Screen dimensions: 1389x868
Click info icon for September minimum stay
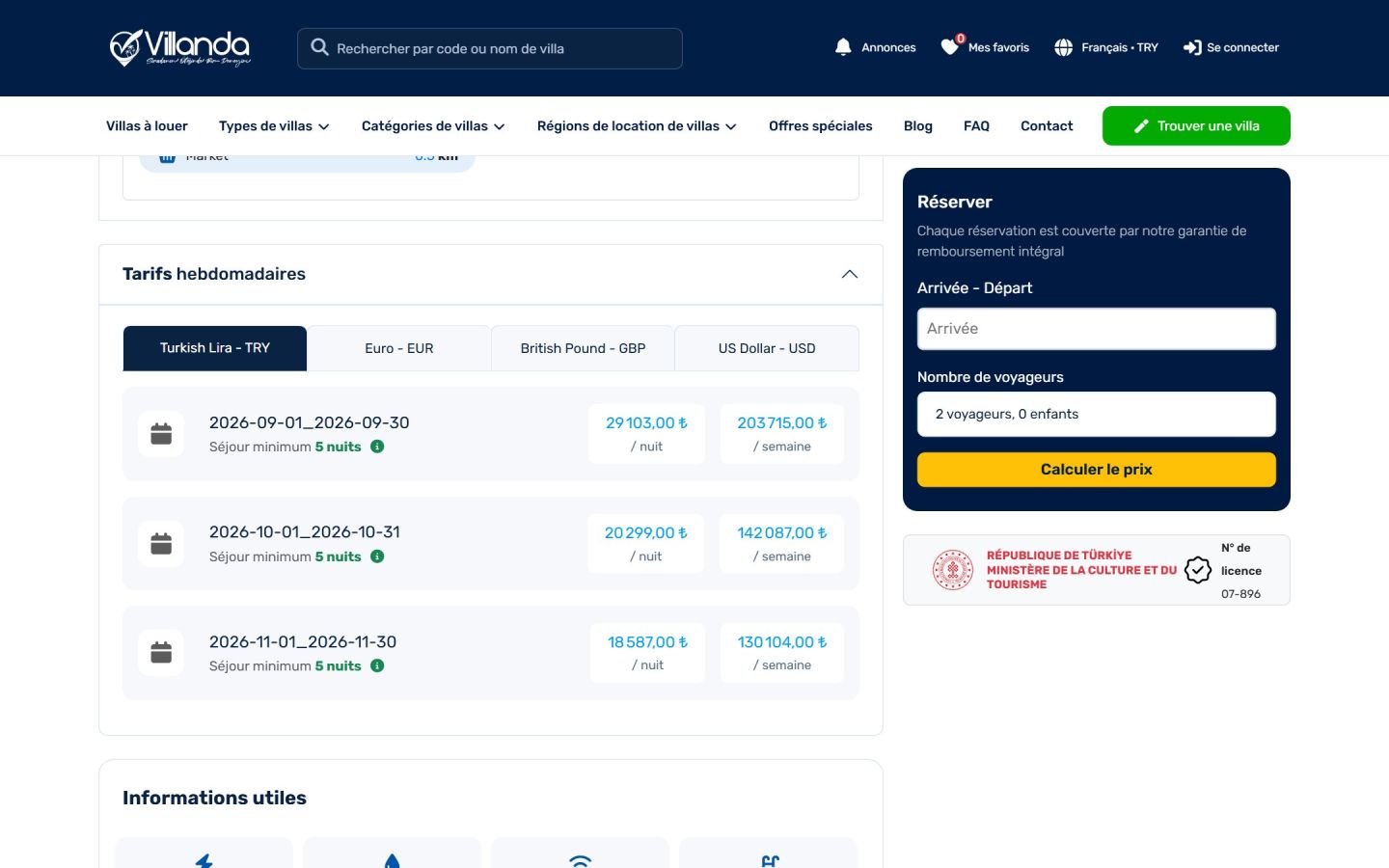pyautogui.click(x=377, y=447)
